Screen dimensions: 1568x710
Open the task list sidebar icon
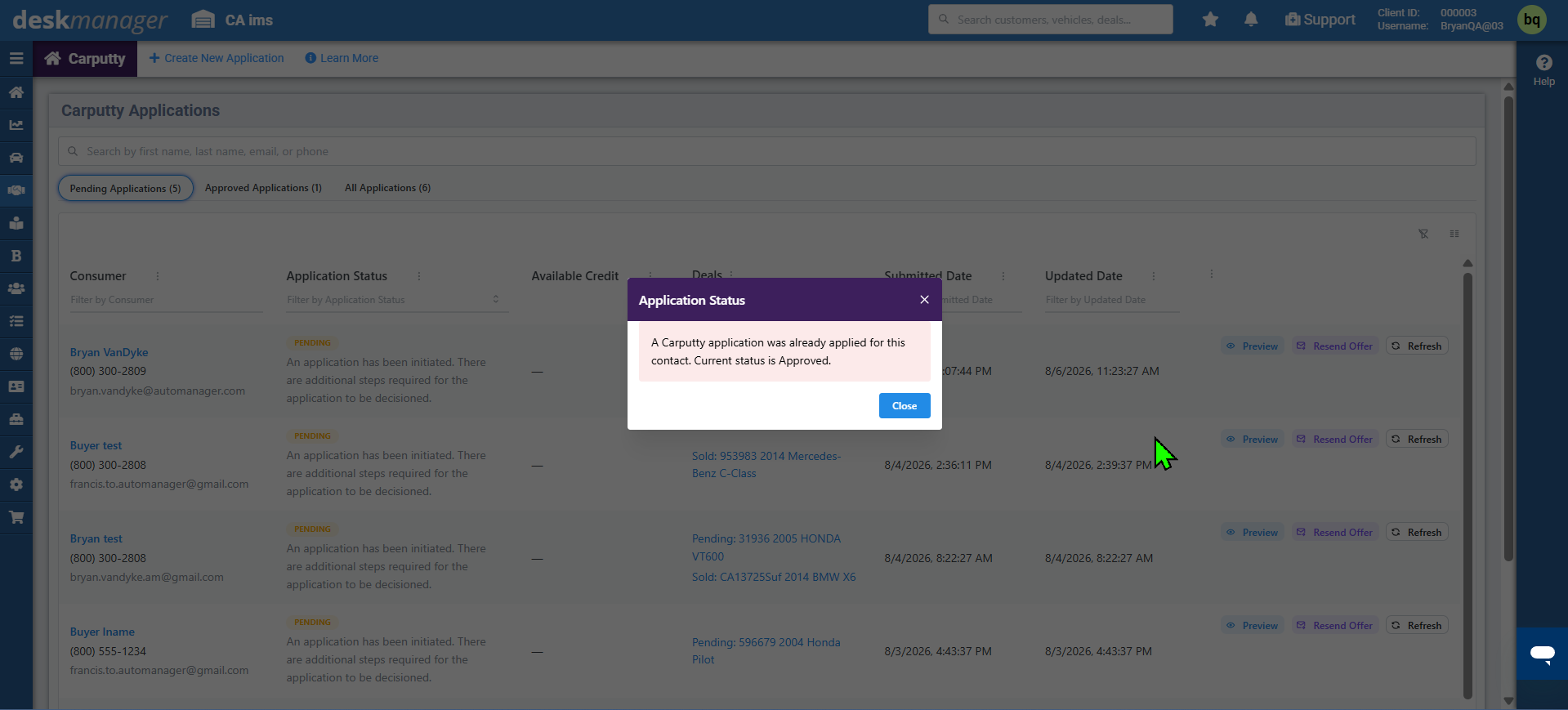click(x=16, y=321)
